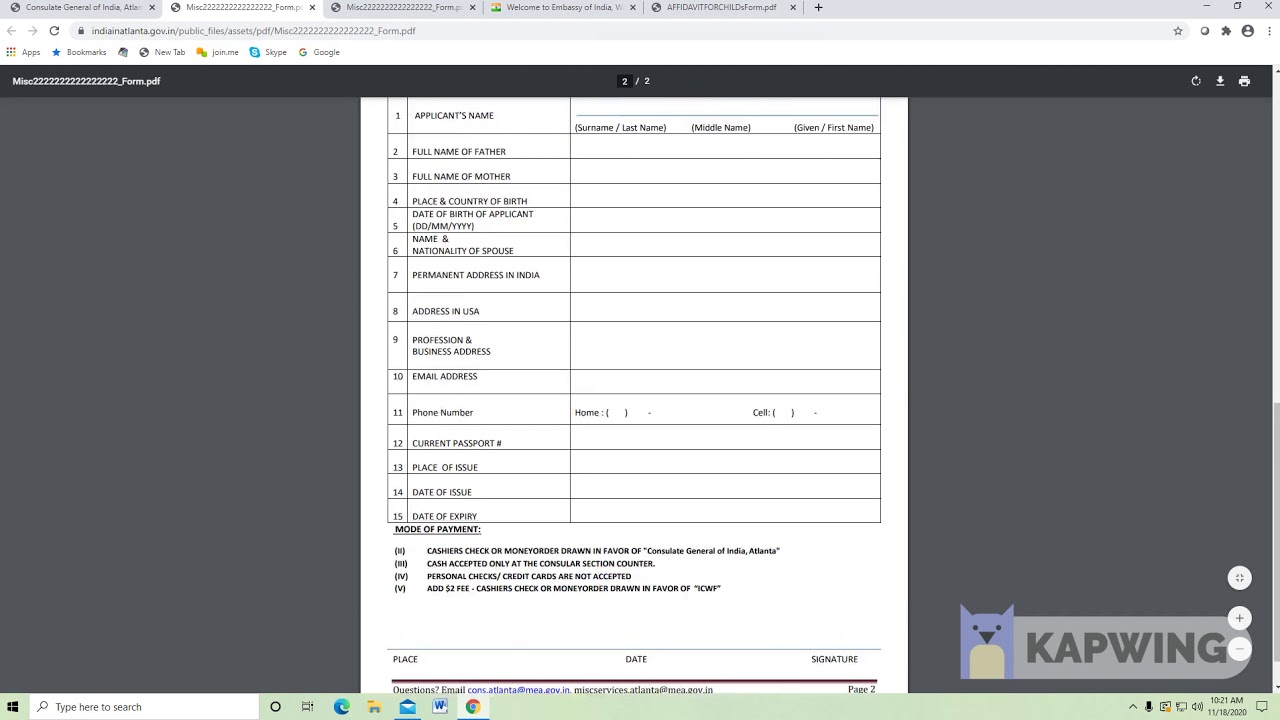The height and width of the screenshot is (720, 1280).
Task: Open the Chrome profile avatar
Action: point(1247,31)
